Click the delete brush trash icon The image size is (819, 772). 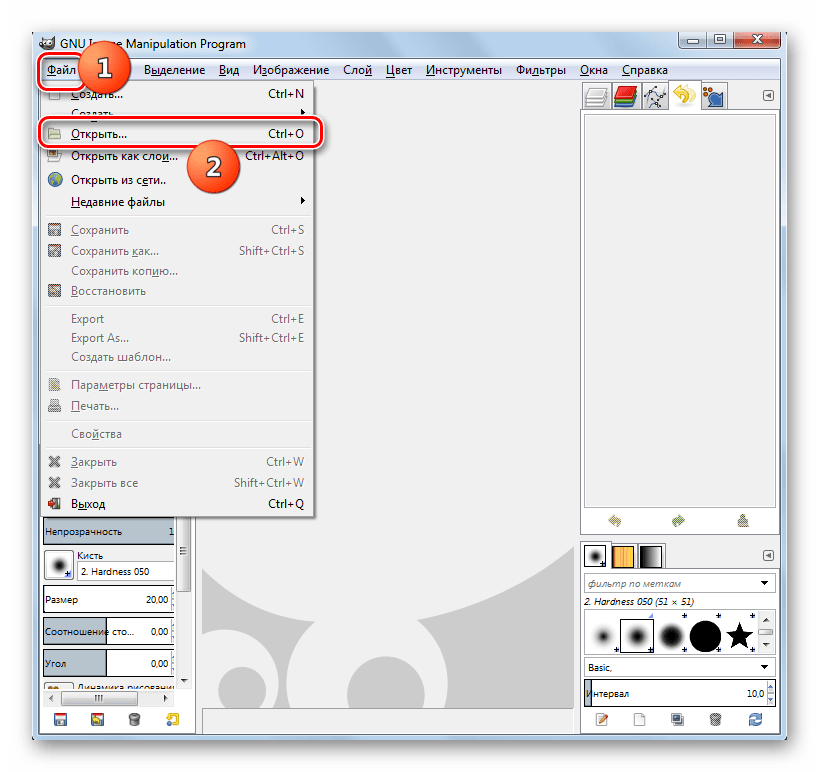click(x=715, y=719)
